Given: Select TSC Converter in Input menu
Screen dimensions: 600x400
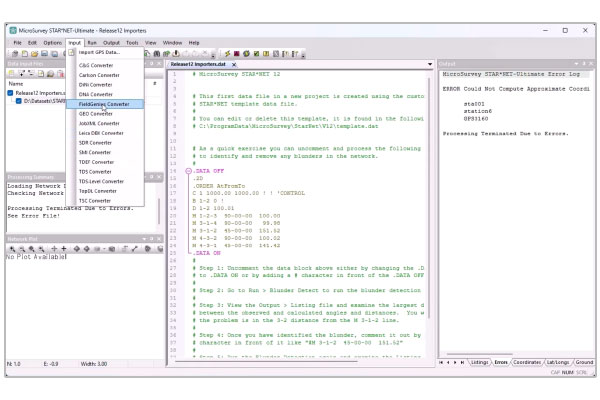Looking at the screenshot, I should [x=105, y=201].
